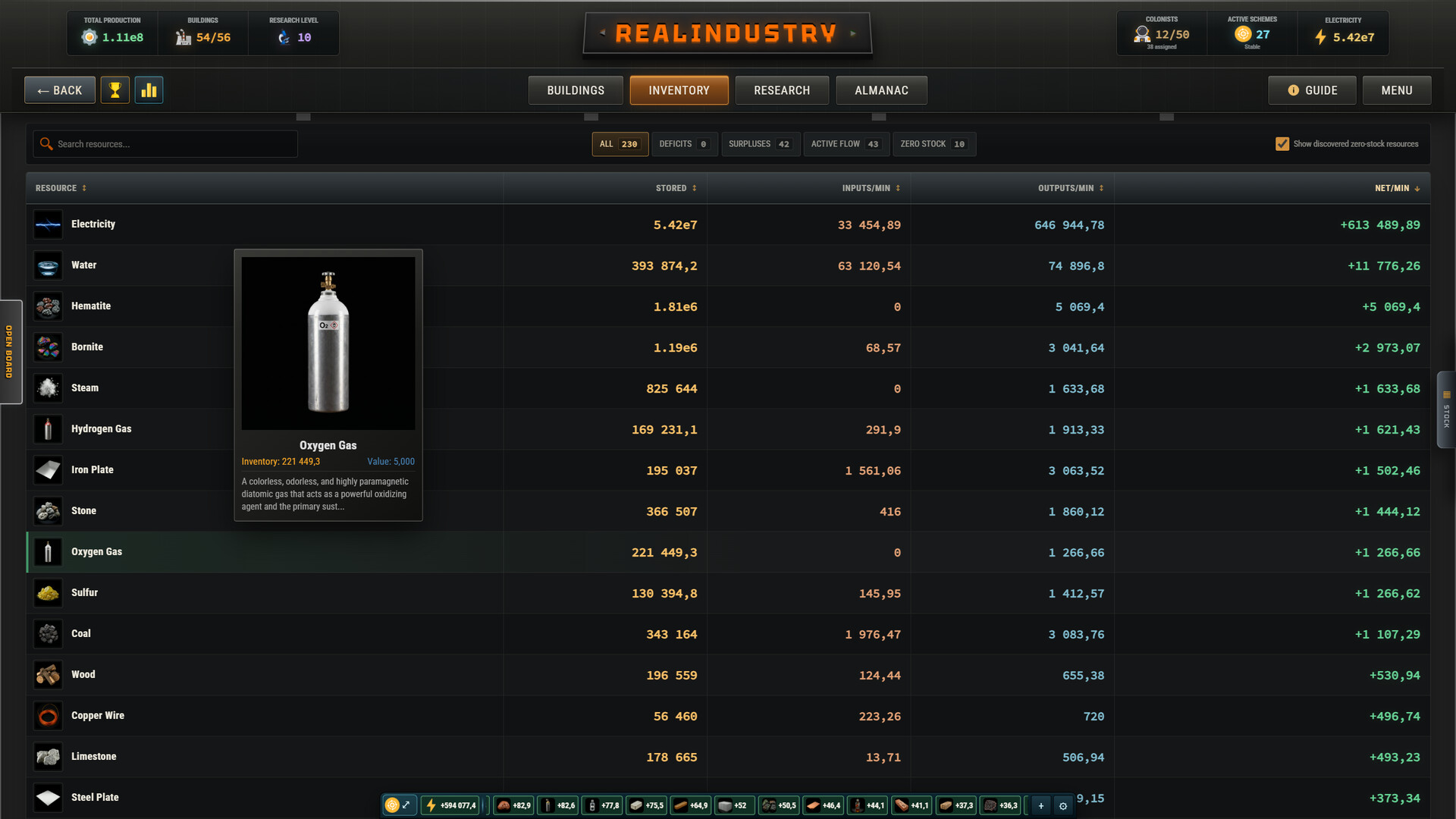The image size is (1456, 819).
Task: Click the Hydrogen Gas cylinder icon
Action: (48, 429)
